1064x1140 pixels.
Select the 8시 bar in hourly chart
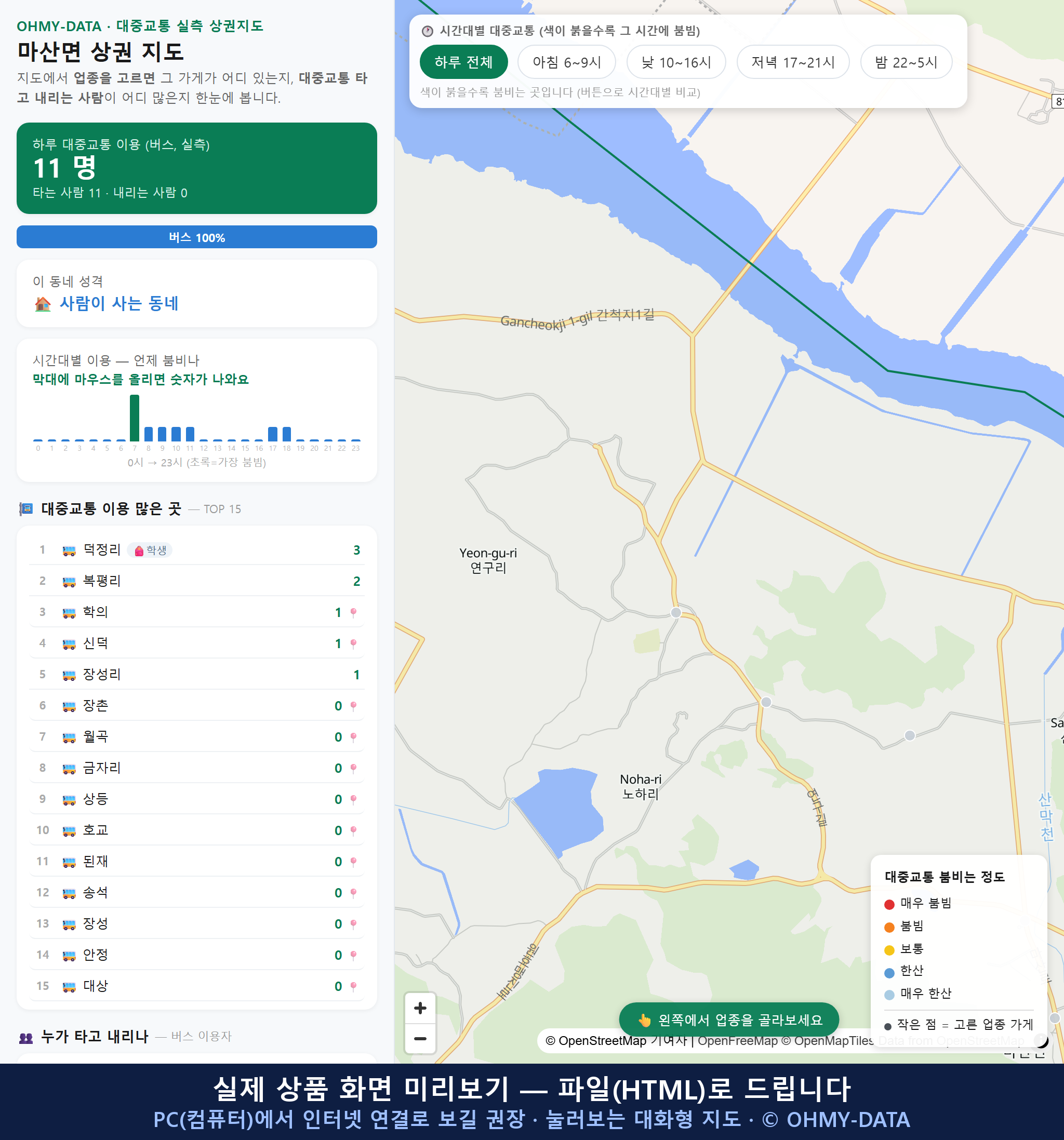[149, 434]
